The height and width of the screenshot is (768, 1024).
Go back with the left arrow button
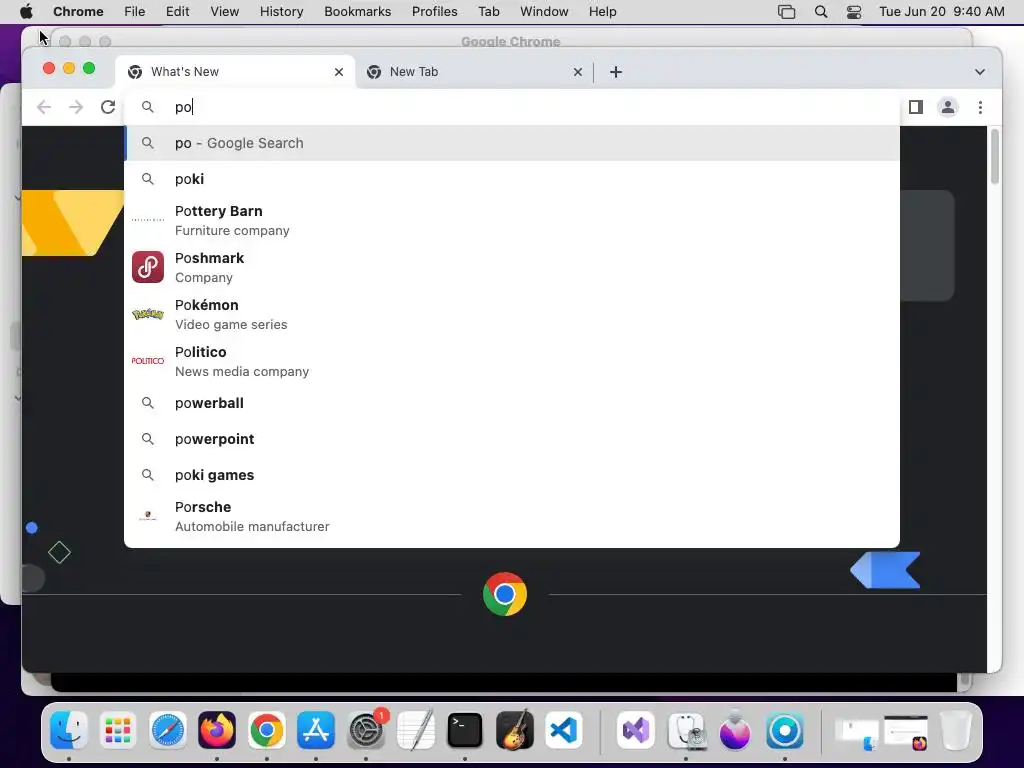[x=44, y=107]
